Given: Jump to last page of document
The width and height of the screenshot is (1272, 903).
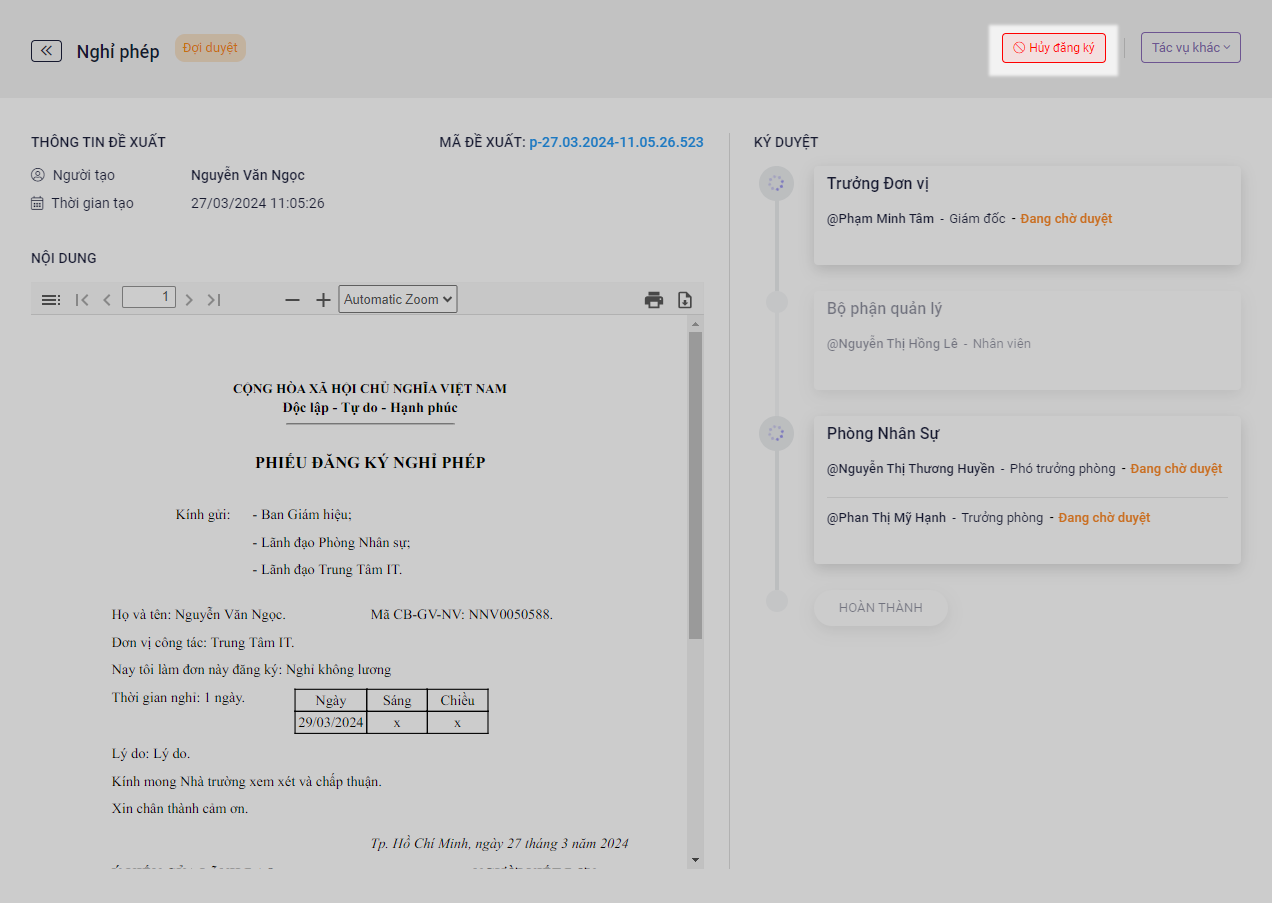Looking at the screenshot, I should coord(214,299).
